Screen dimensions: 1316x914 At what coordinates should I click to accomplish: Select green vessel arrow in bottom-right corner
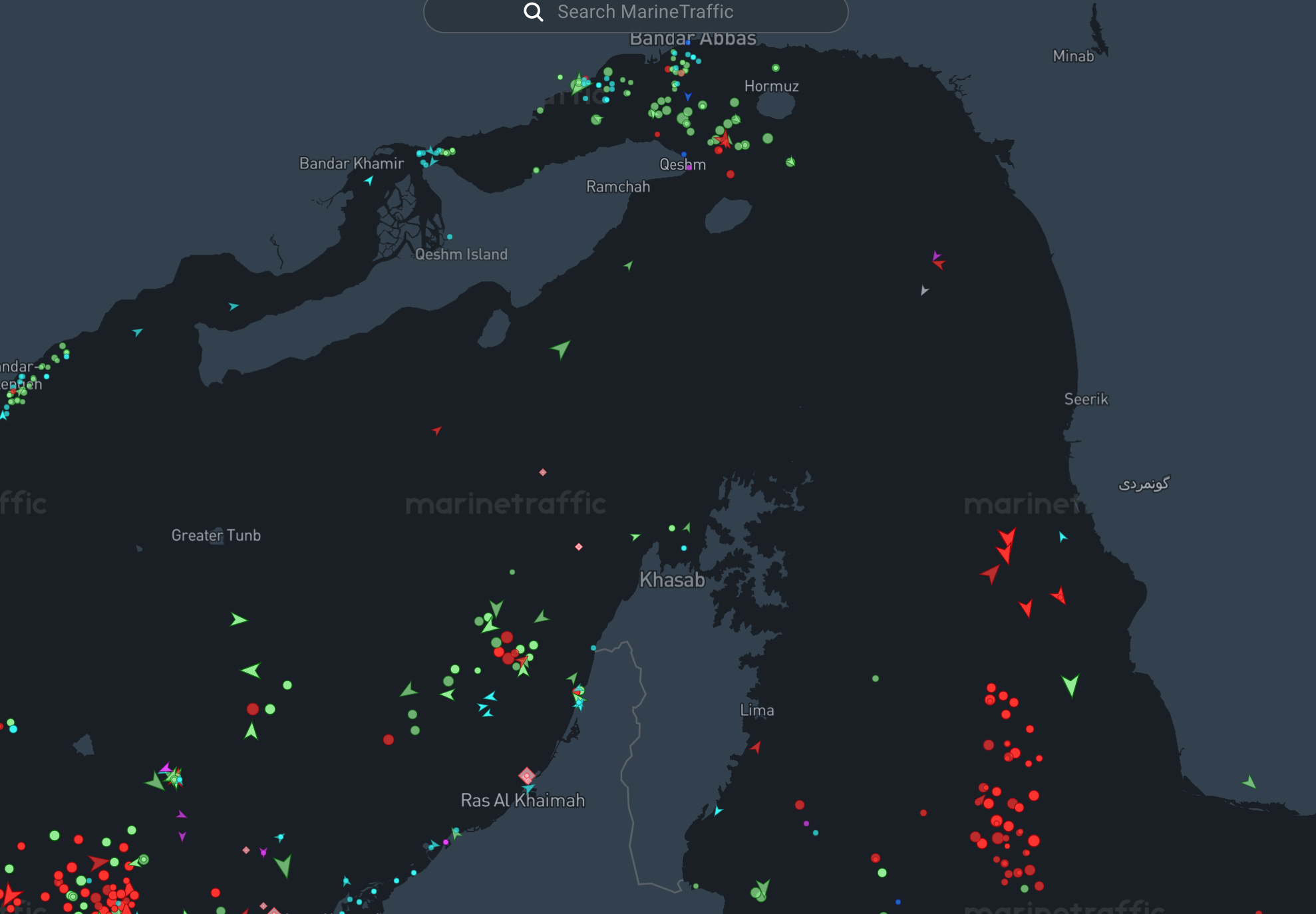[1249, 782]
